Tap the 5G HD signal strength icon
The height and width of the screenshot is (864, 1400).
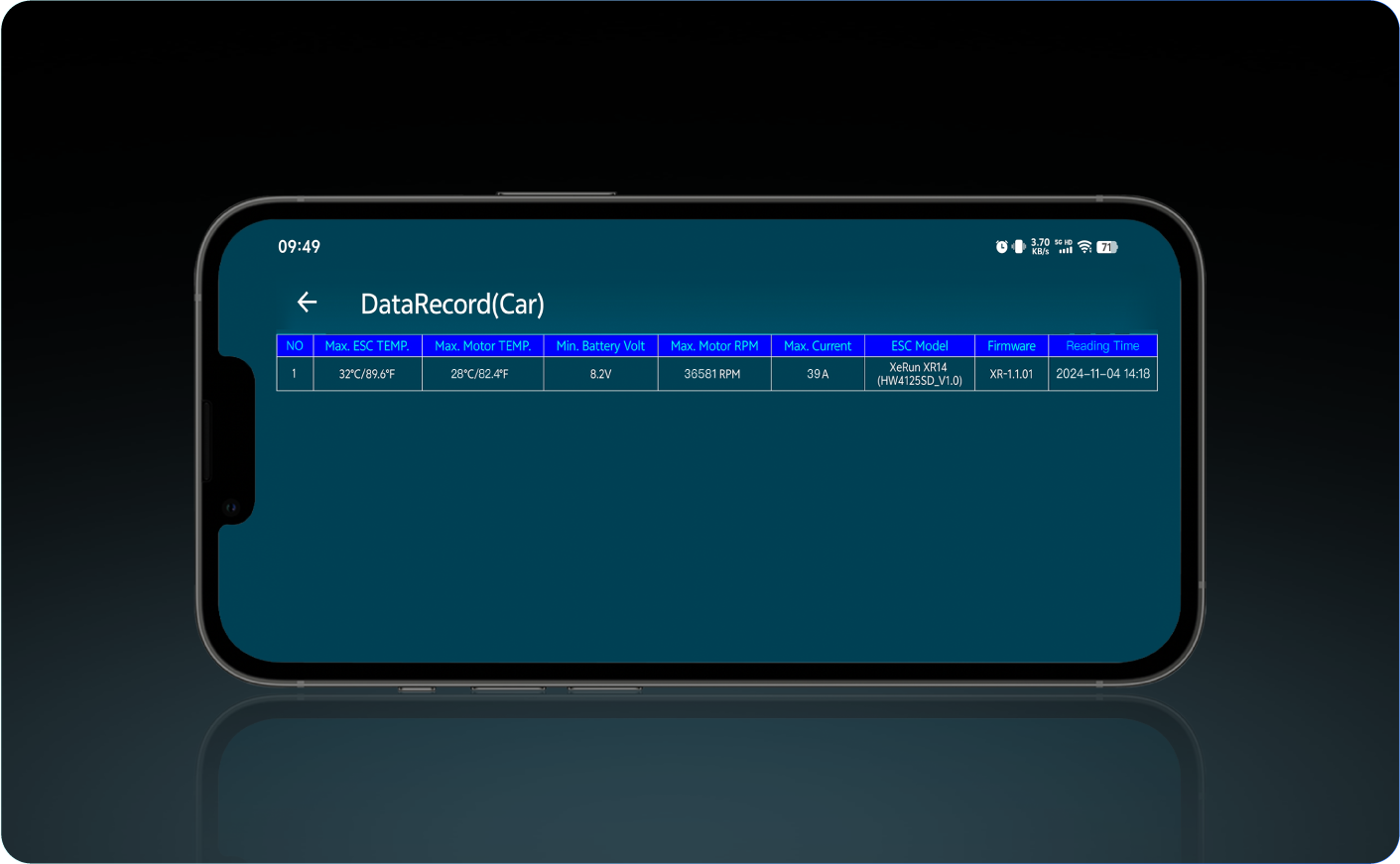1064,247
